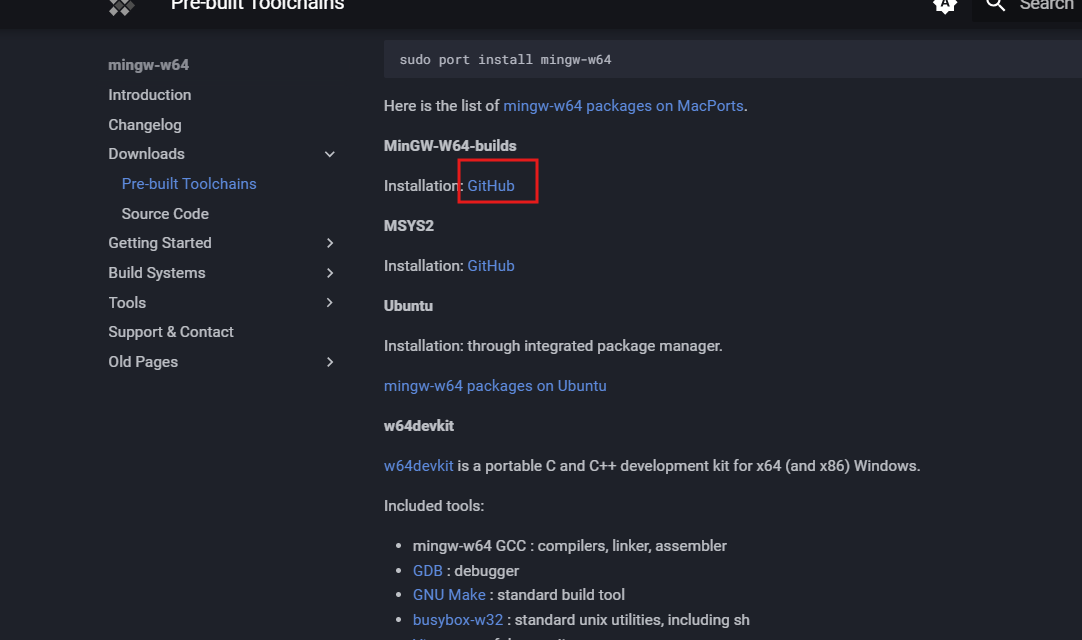Open Pre-built Toolchains sidebar link
This screenshot has width=1082, height=640.
click(189, 184)
